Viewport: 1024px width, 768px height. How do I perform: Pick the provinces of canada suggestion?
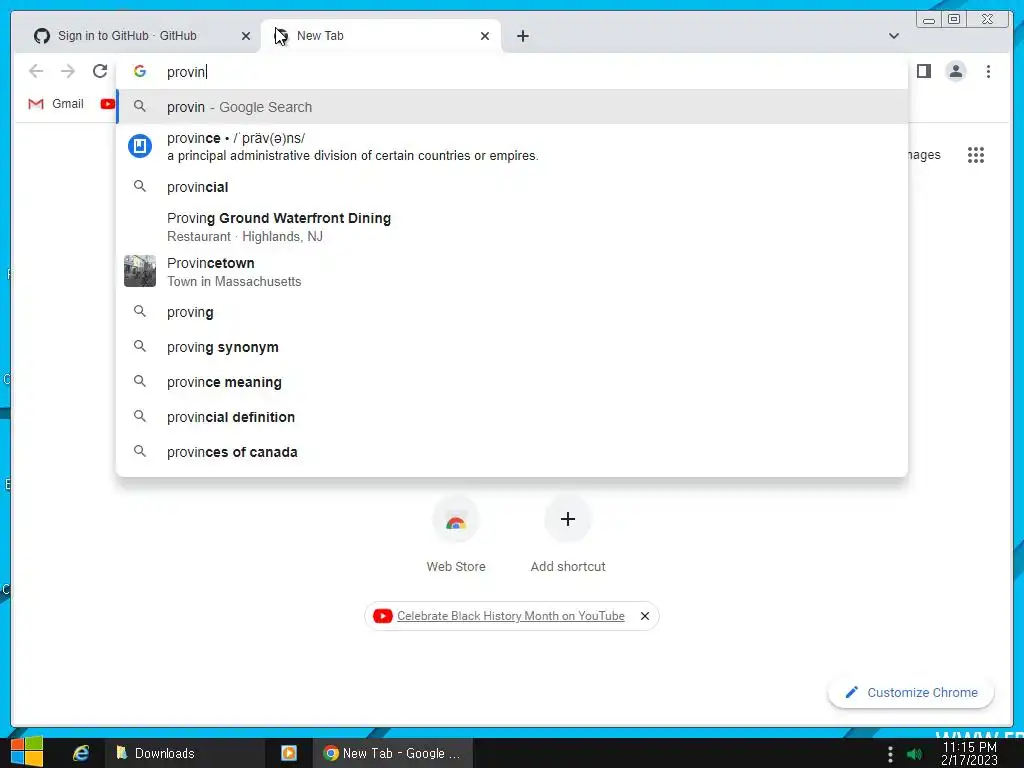tap(512, 452)
